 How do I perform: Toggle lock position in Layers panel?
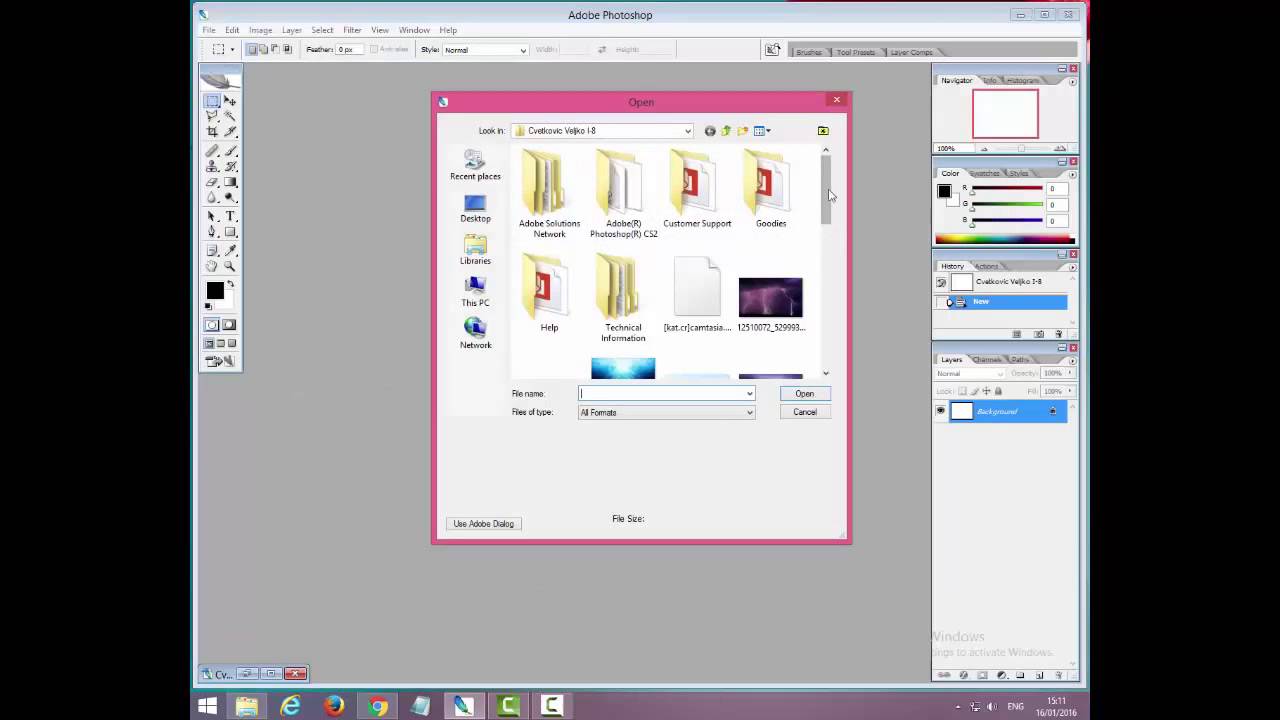tap(986, 391)
